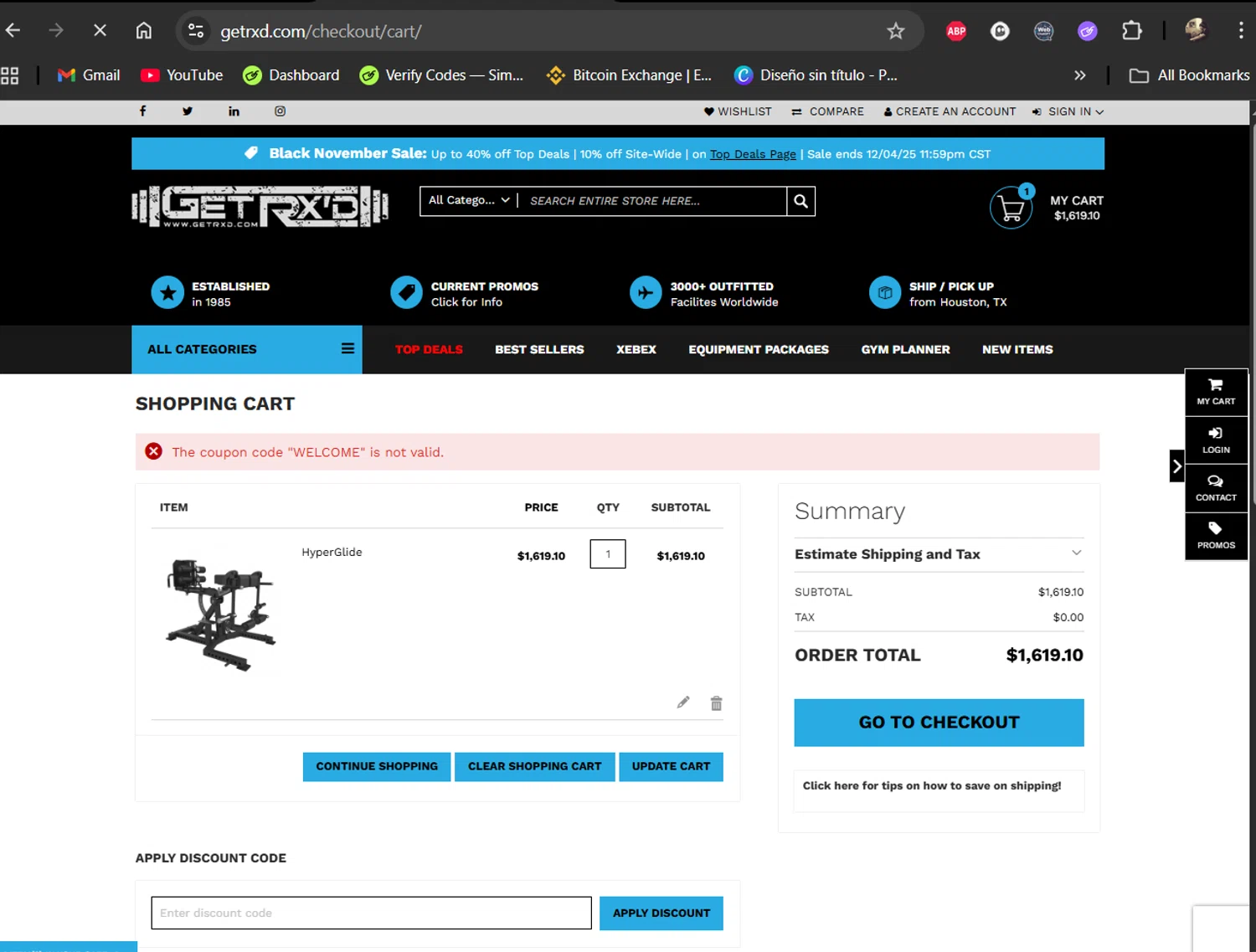
Task: Open tips on how to save on shipping
Action: (932, 786)
